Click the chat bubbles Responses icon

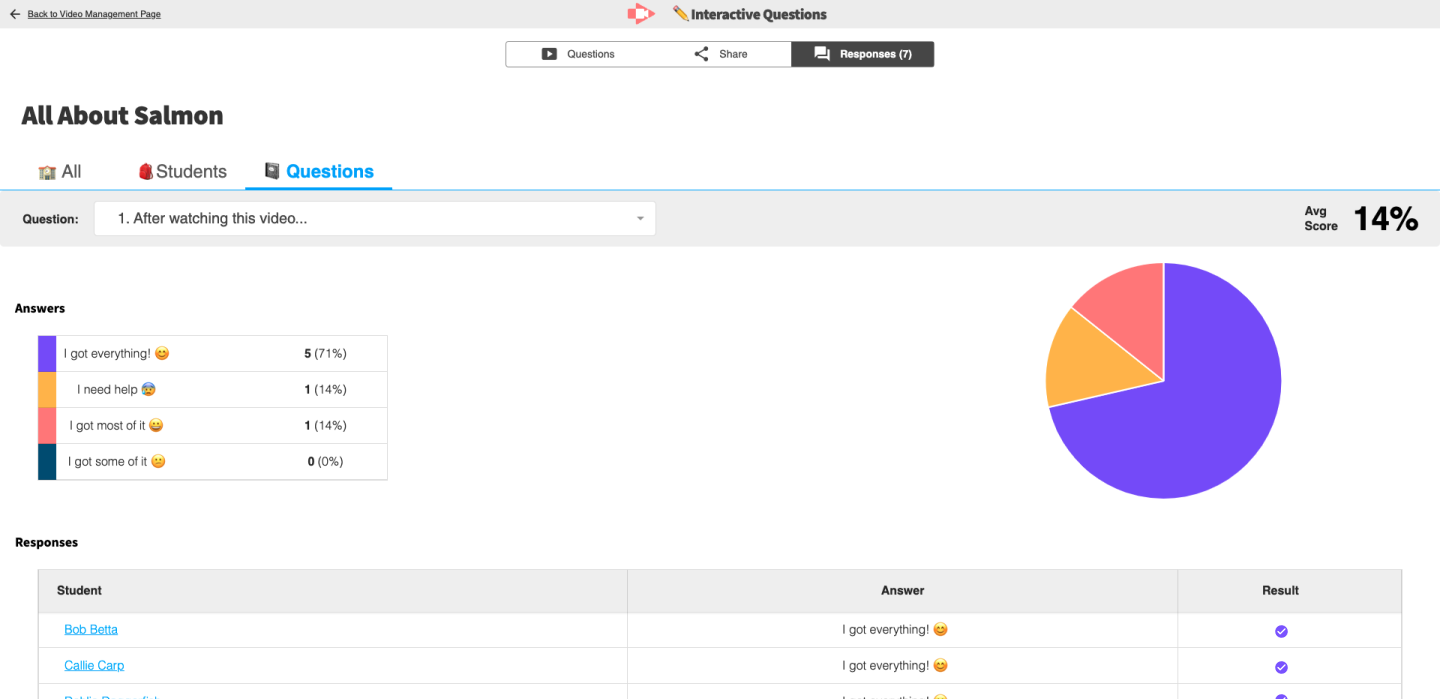[x=822, y=54]
